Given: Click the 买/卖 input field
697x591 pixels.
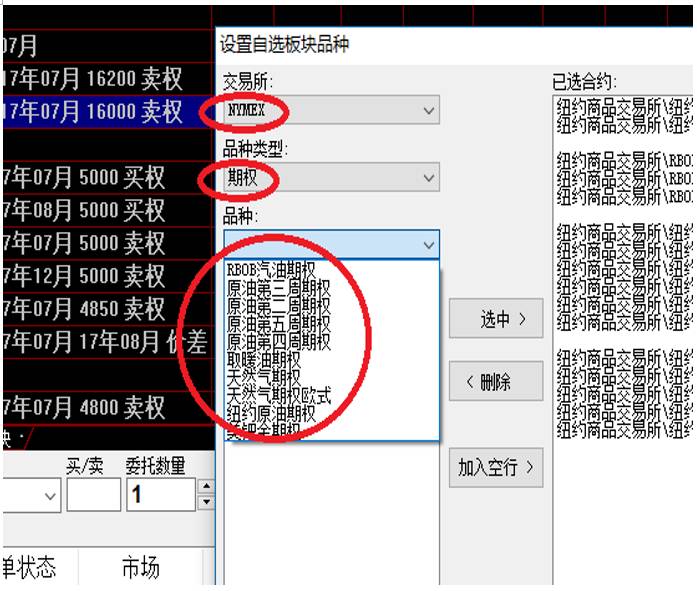Looking at the screenshot, I should [93, 495].
